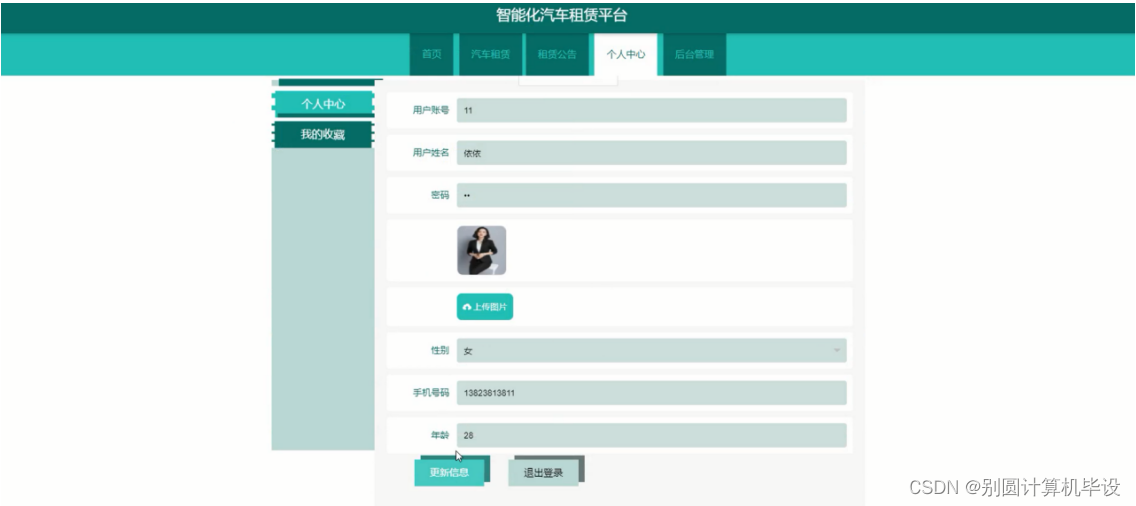Viewport: 1136px width, 506px height.
Task: Select 个人中心 in the left sidebar
Action: [x=323, y=104]
